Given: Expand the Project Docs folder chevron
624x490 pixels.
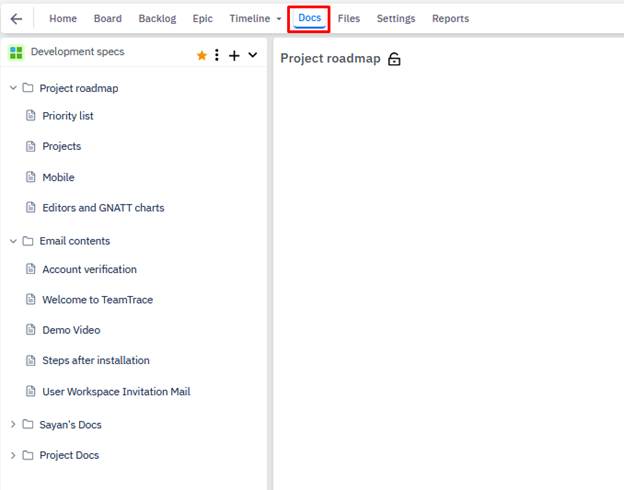Looking at the screenshot, I should 13,455.
